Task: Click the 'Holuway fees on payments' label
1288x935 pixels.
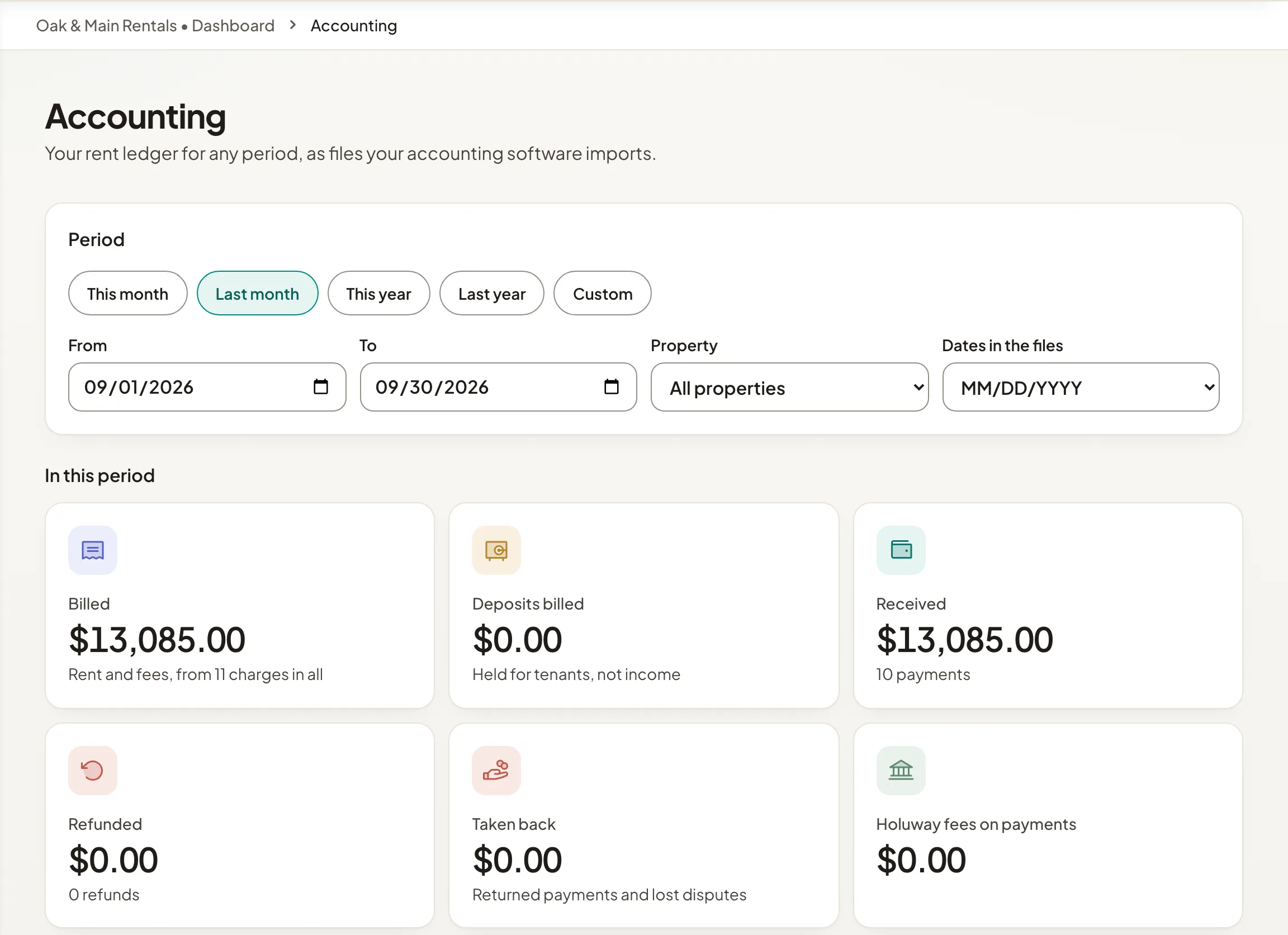Action: point(976,824)
